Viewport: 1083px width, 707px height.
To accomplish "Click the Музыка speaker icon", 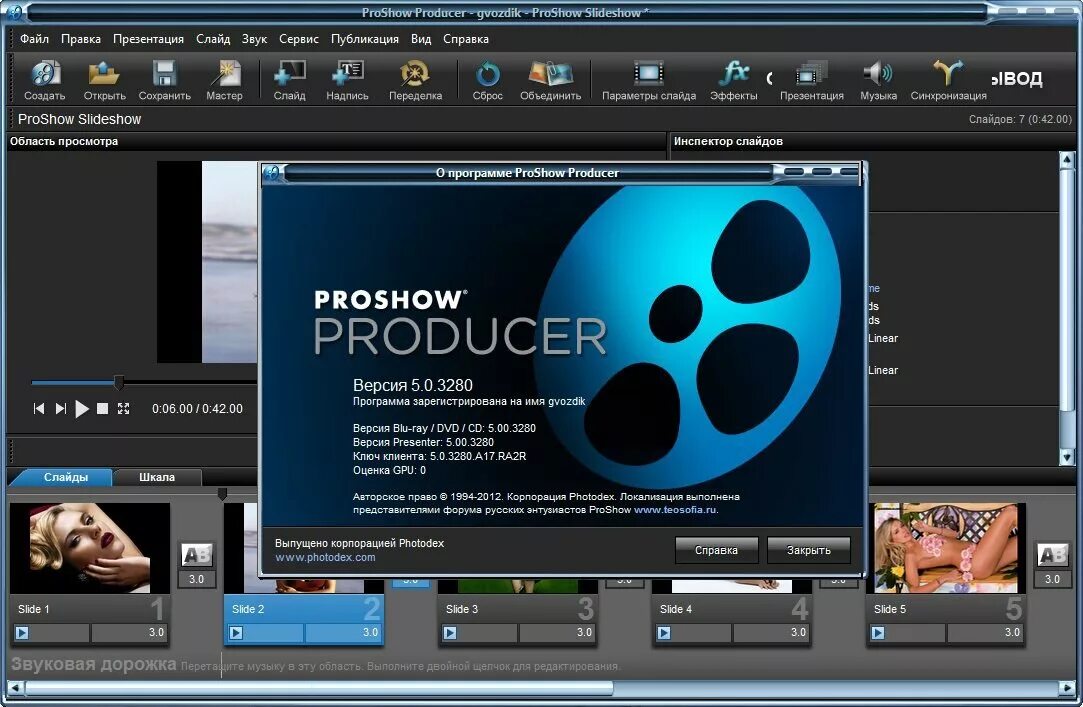I will (x=878, y=80).
